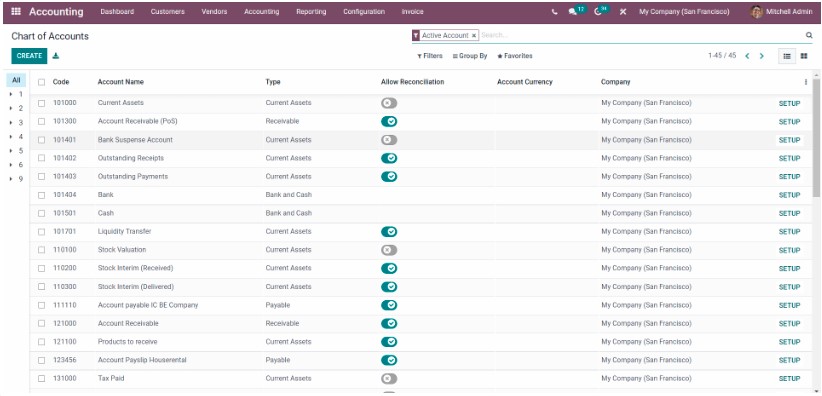Image resolution: width=822 pixels, height=396 pixels.
Task: Open the Reporting menu
Action: point(311,12)
